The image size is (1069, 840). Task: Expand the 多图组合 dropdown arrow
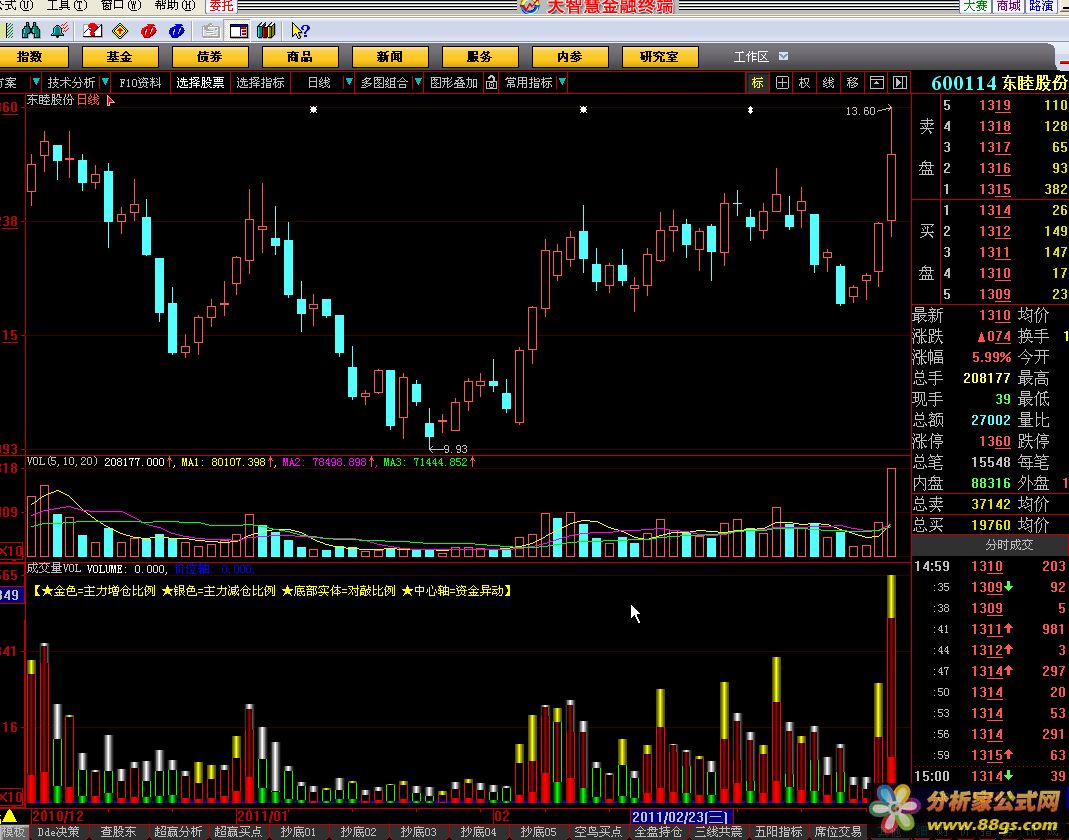point(418,82)
